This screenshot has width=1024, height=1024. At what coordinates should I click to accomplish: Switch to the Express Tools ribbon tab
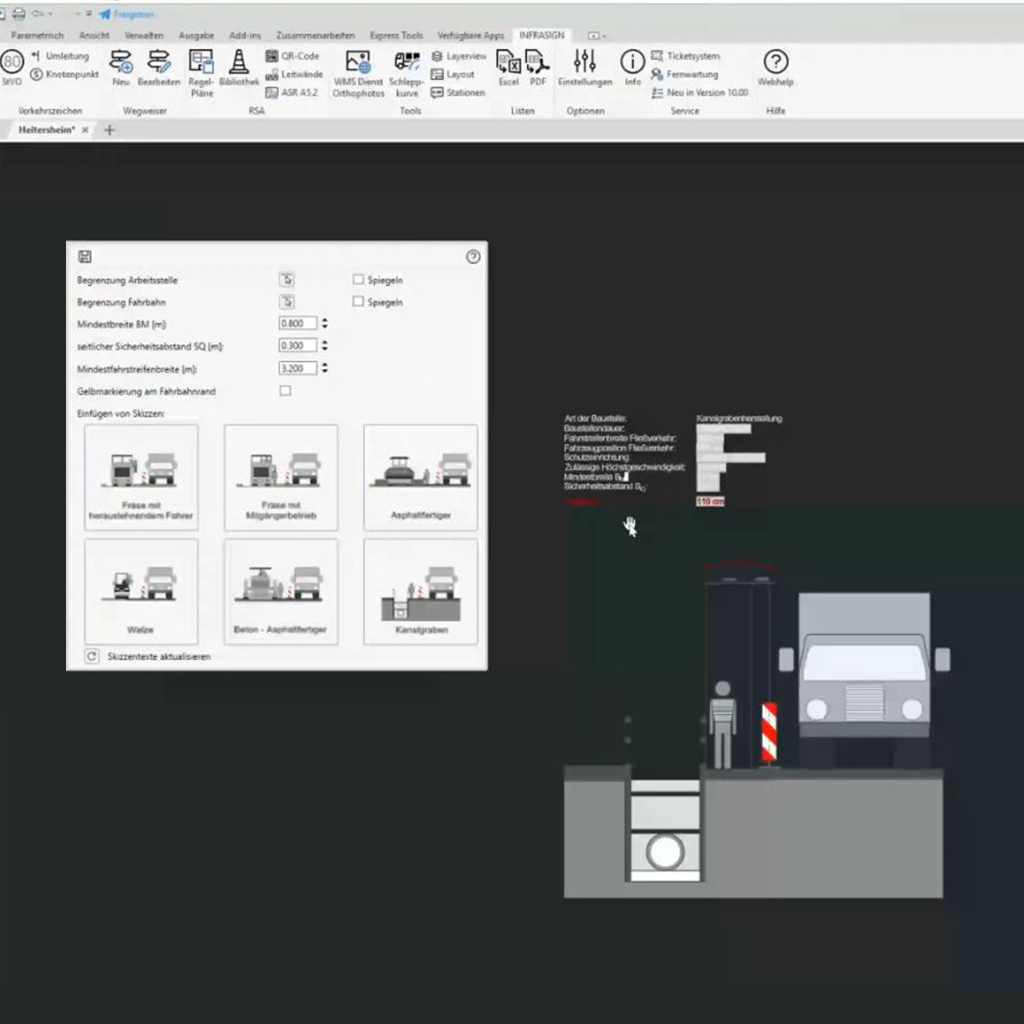coord(396,35)
